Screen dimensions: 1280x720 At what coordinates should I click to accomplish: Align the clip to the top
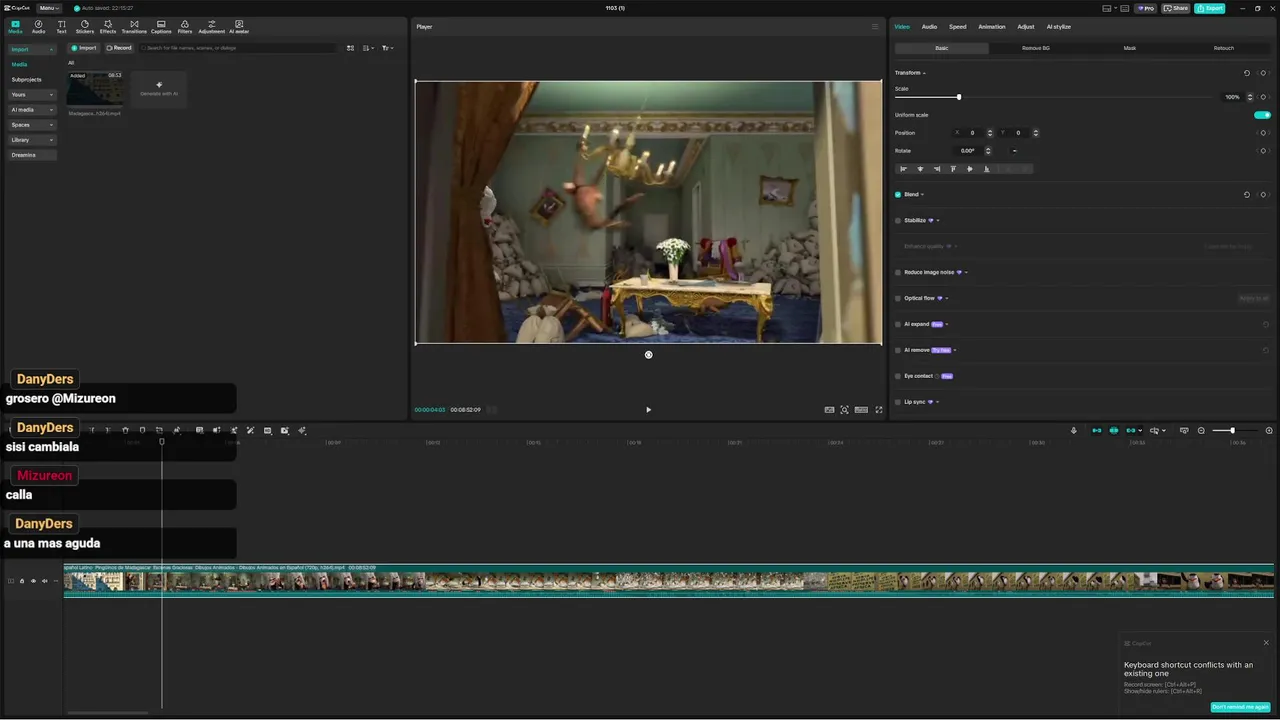[953, 169]
